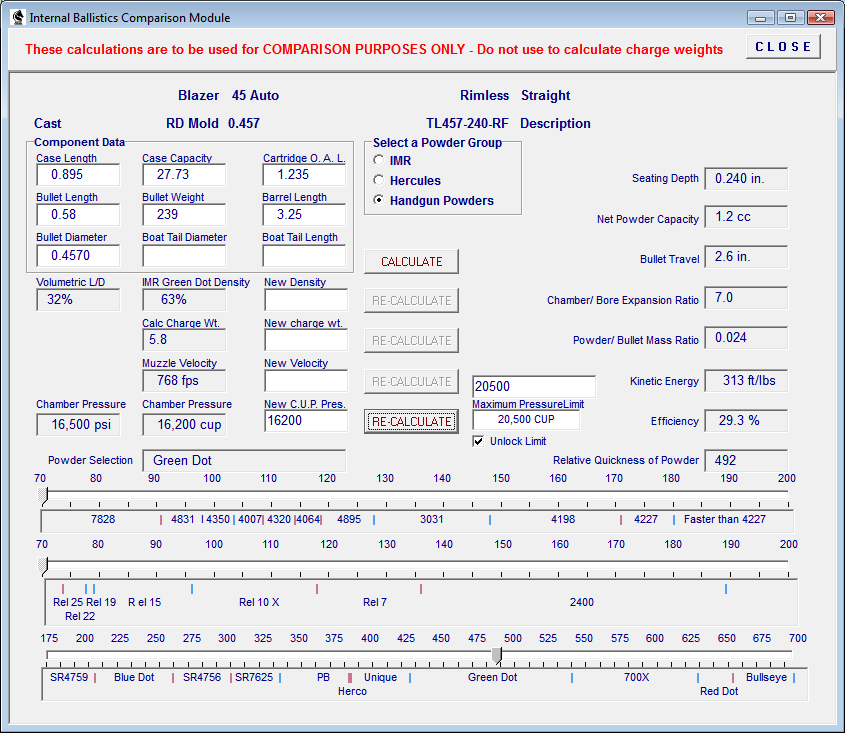Click the Bullet Travel value 2.6 in.

click(x=746, y=257)
